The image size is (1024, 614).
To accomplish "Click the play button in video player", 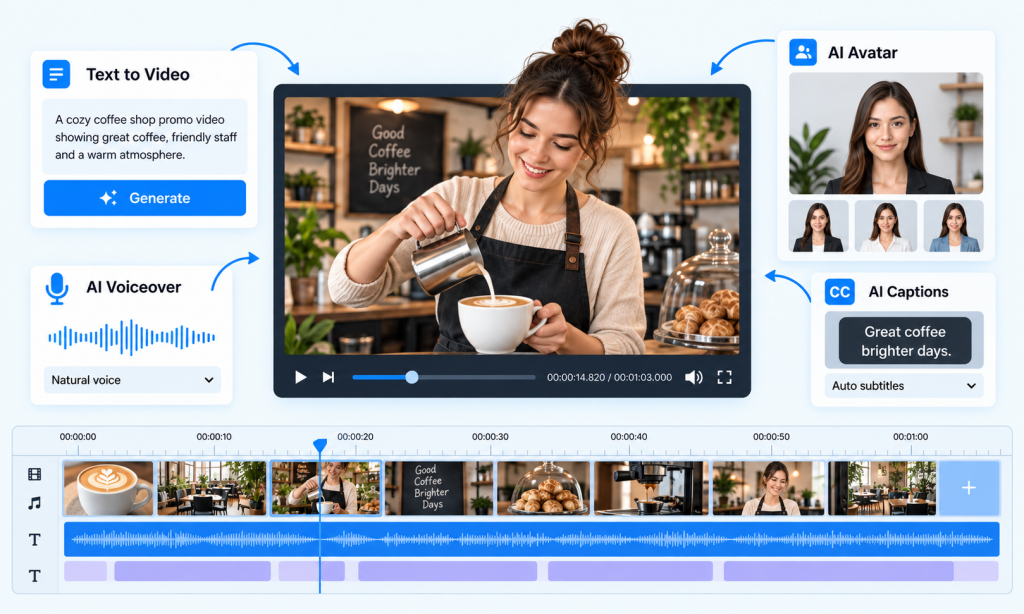I will 300,378.
